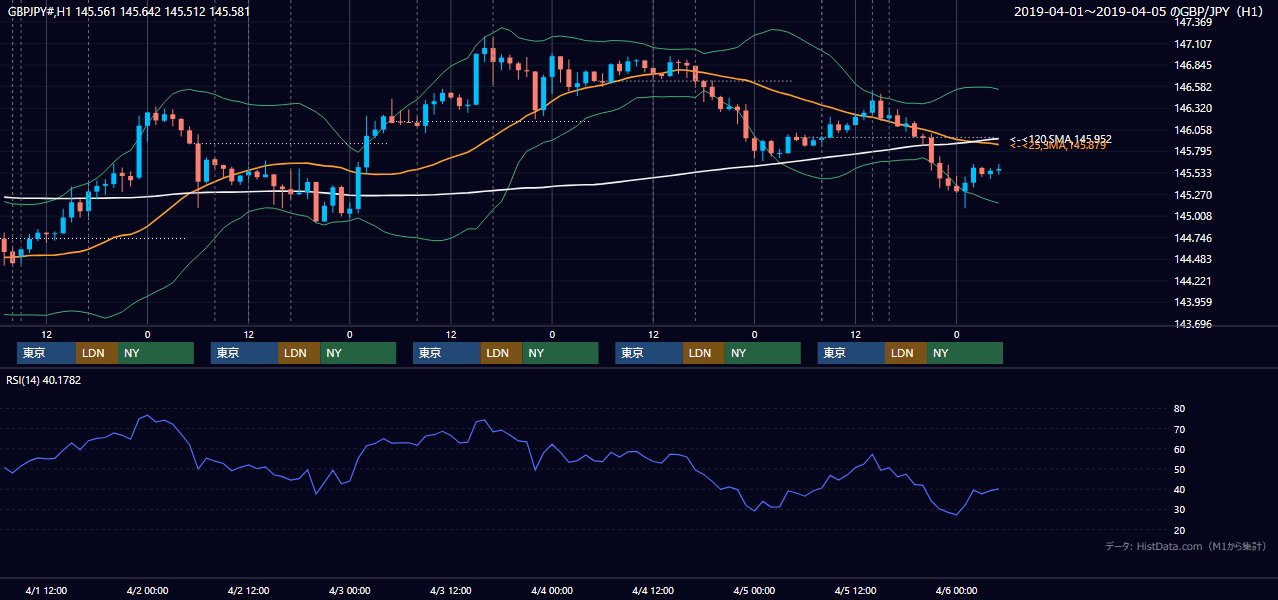Click the 4/5 12:00 time axis label
This screenshot has height=600, width=1278.
(855, 590)
